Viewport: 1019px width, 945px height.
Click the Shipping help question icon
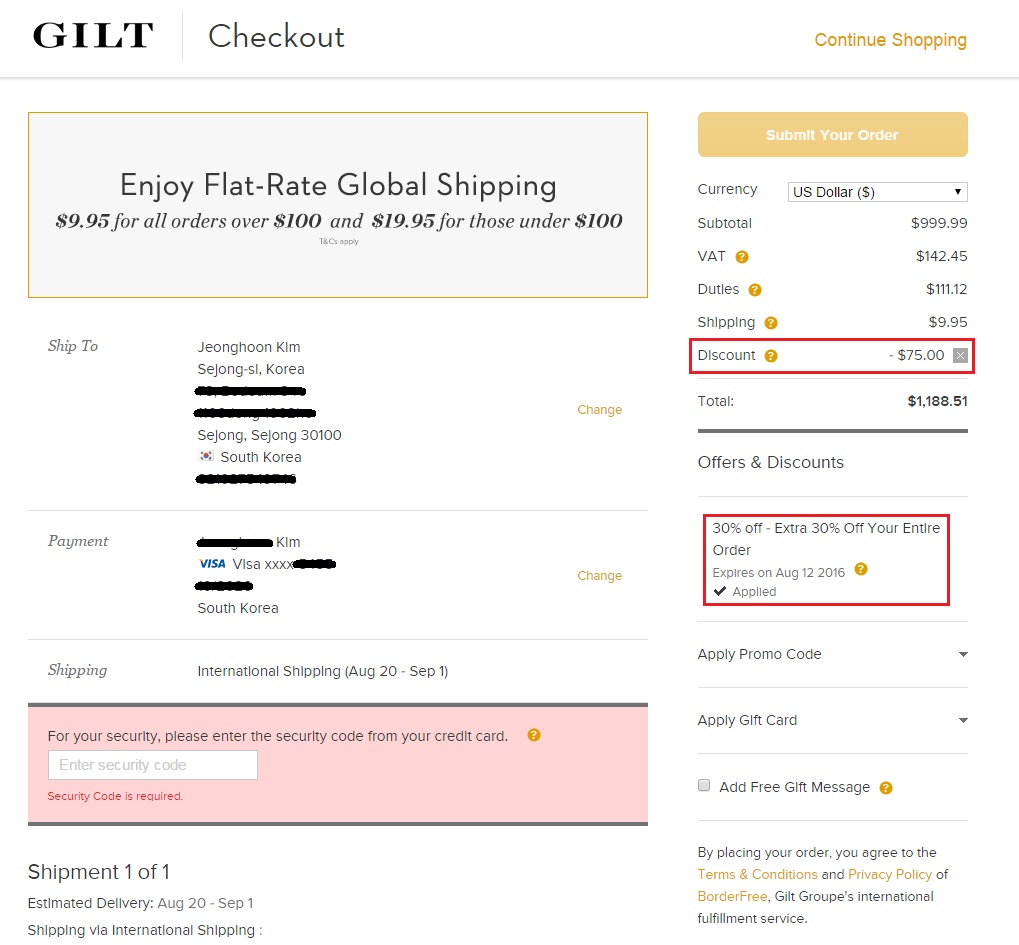point(771,323)
